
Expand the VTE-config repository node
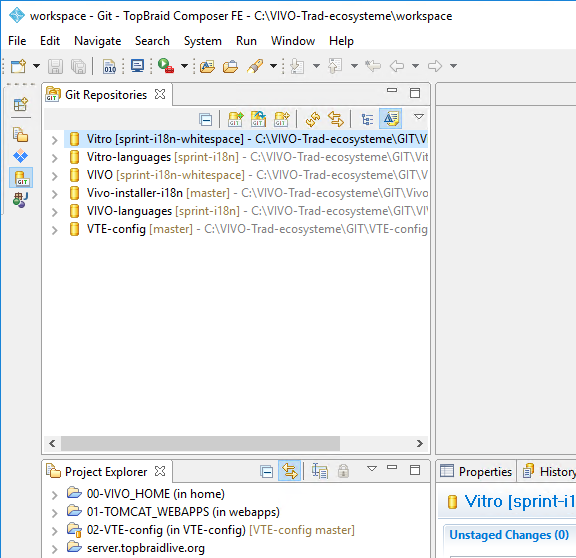[54, 230]
